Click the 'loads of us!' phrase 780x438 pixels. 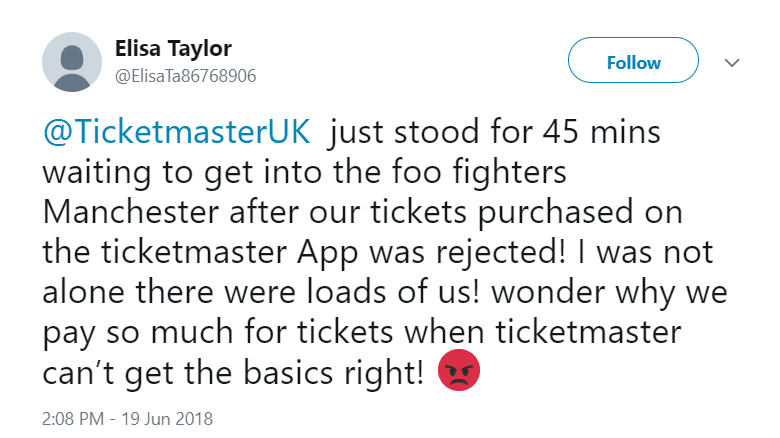[x=392, y=292]
